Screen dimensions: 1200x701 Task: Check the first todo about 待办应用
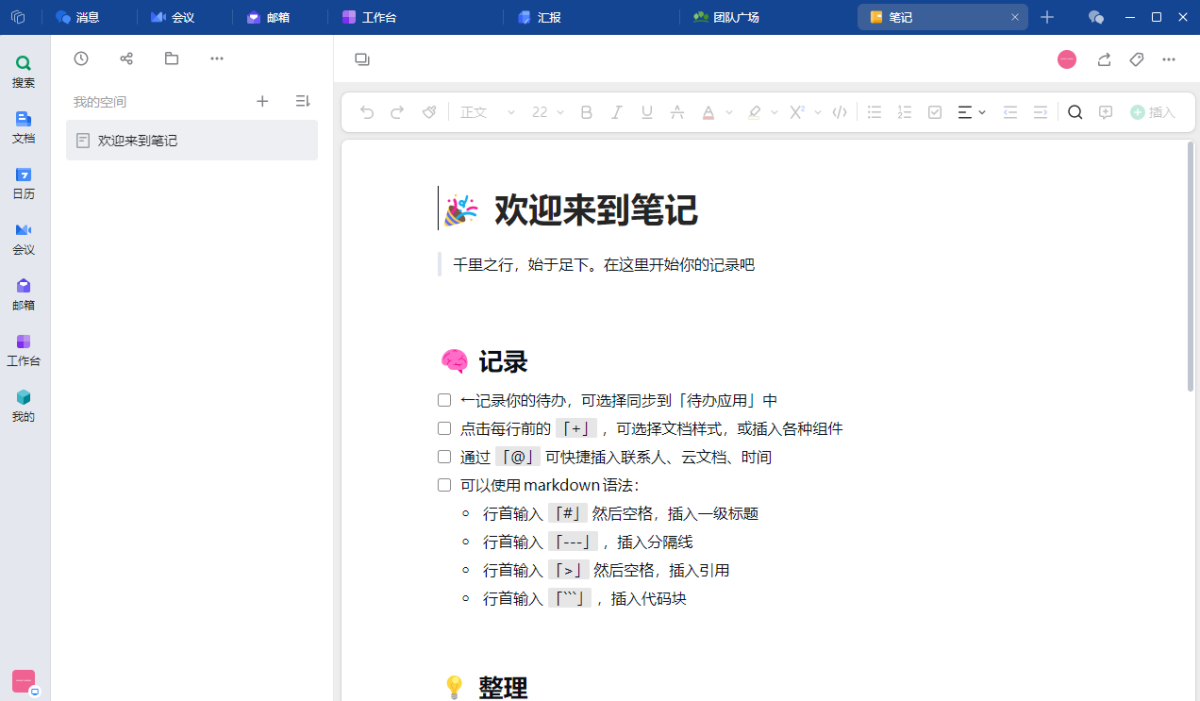(445, 400)
